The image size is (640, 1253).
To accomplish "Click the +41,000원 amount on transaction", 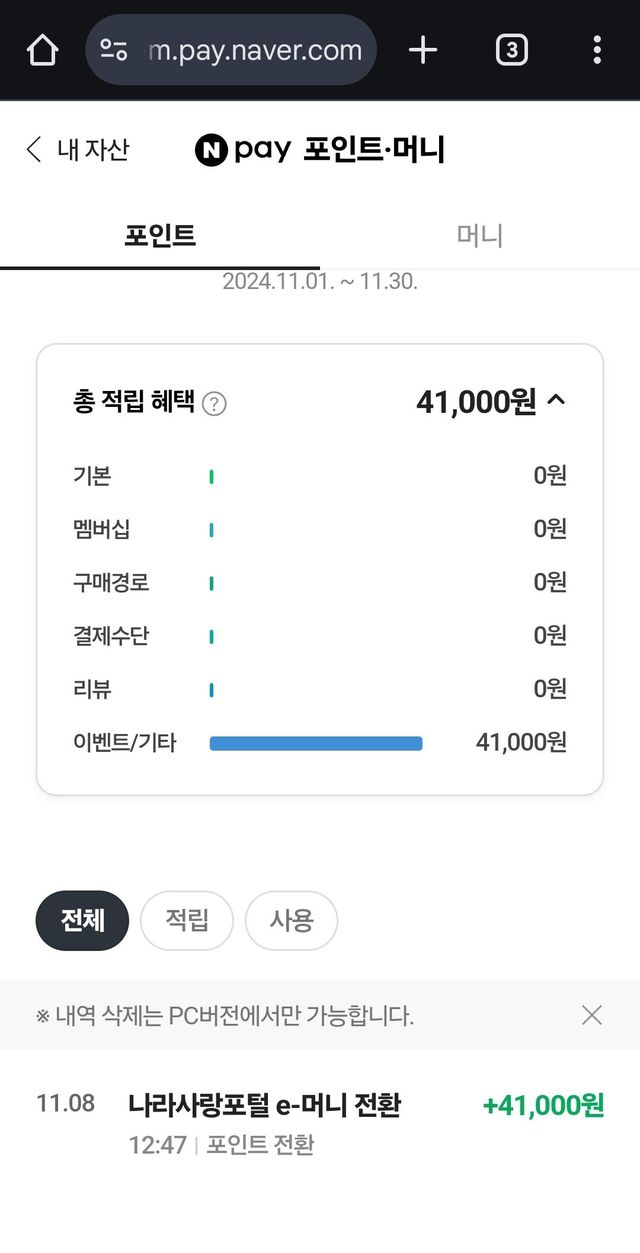I will tap(543, 1105).
